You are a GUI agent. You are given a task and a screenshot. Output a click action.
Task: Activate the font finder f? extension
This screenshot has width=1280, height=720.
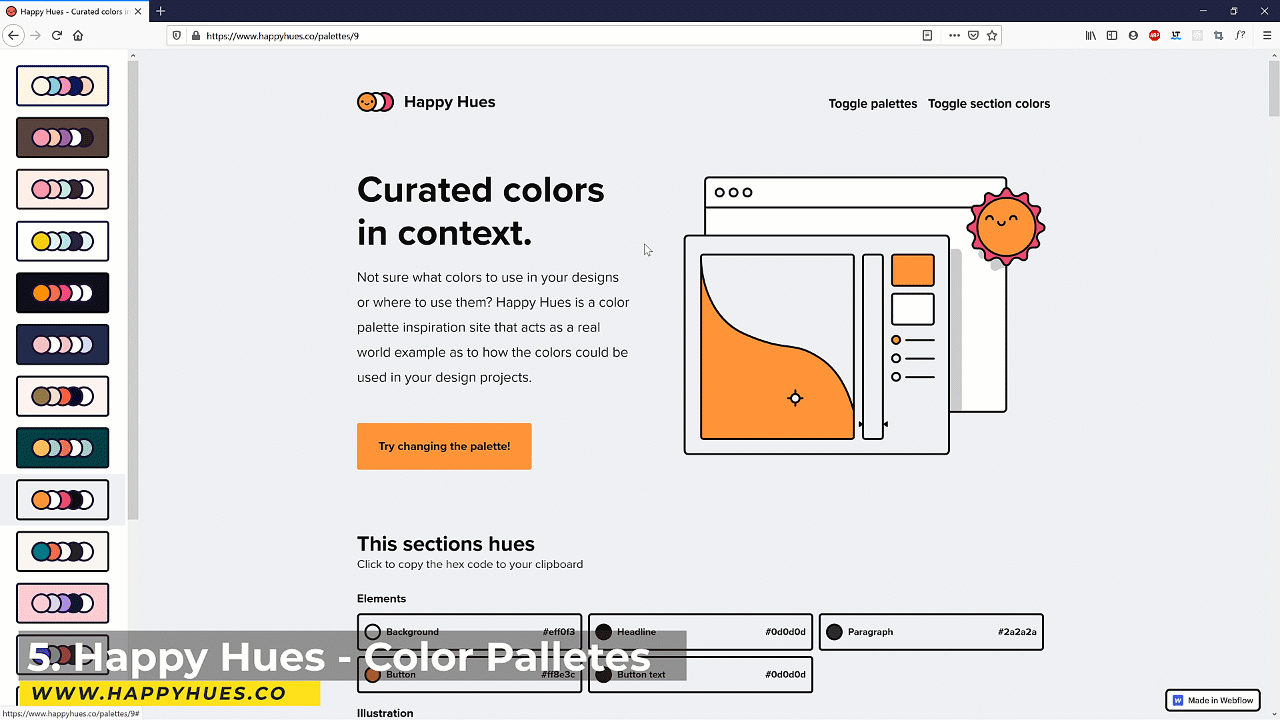click(1240, 35)
